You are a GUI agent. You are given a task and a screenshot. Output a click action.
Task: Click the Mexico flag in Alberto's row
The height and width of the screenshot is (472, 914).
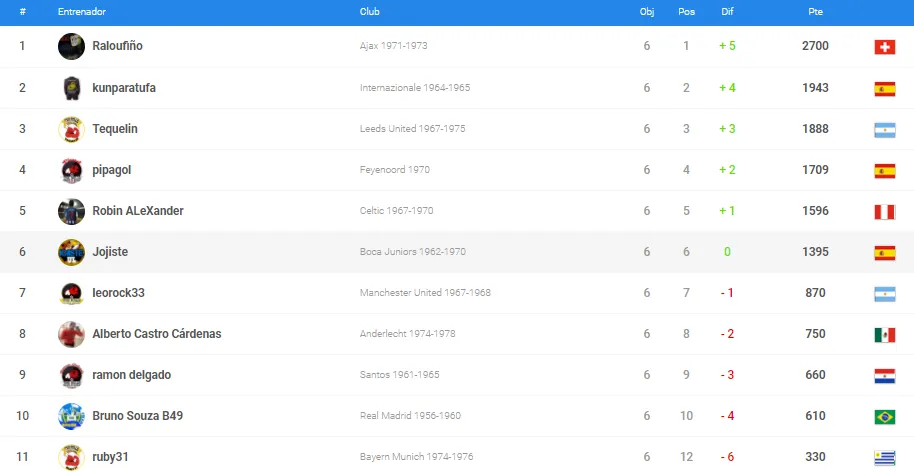click(884, 335)
